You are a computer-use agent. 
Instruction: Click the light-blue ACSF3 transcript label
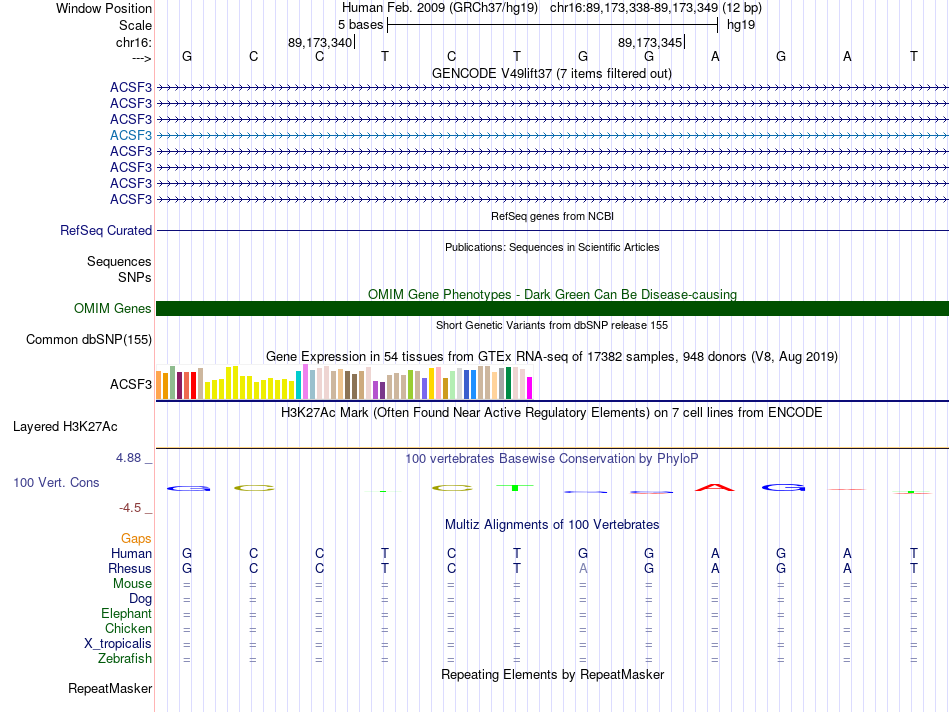coord(131,135)
